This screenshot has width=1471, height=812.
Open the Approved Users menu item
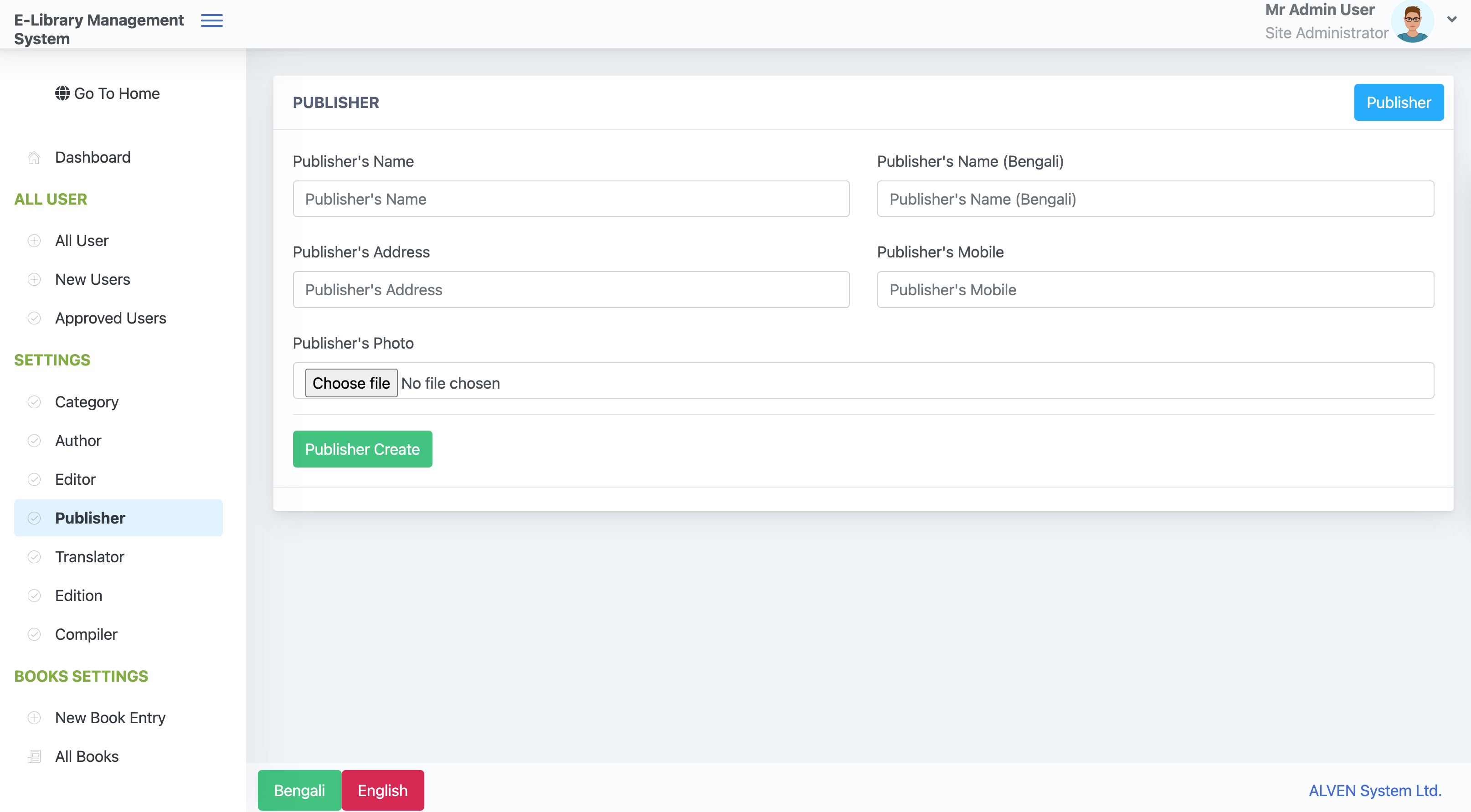point(118,318)
